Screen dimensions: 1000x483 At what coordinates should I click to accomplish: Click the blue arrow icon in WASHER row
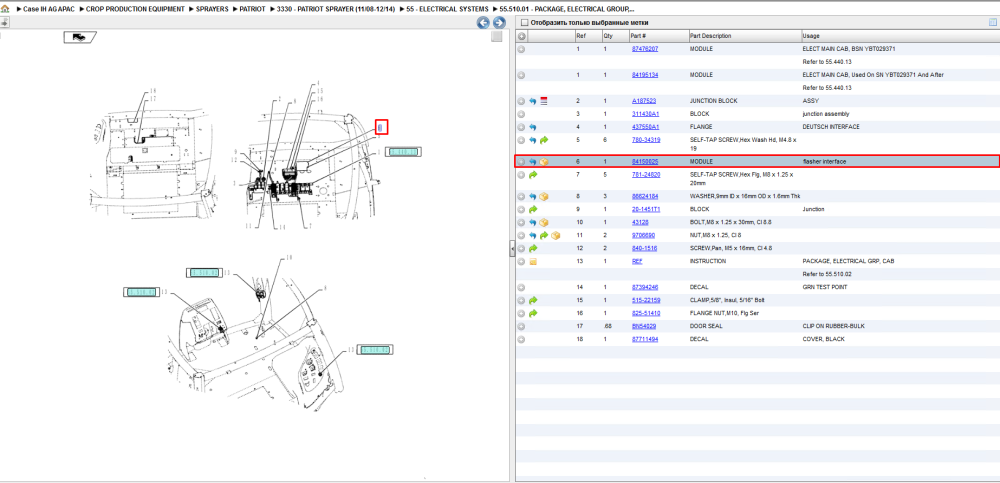click(533, 197)
